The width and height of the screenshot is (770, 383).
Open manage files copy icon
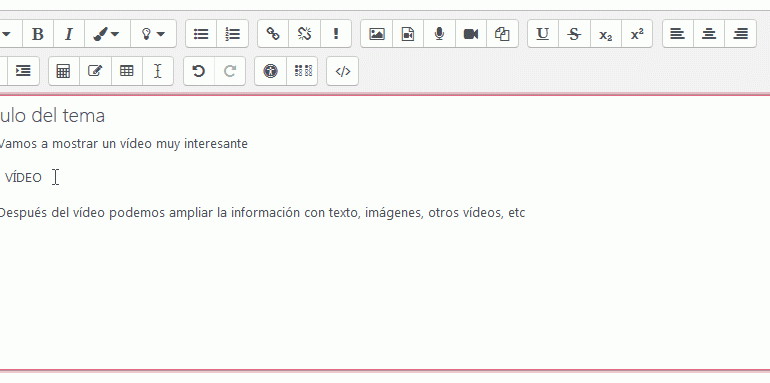pyautogui.click(x=502, y=34)
